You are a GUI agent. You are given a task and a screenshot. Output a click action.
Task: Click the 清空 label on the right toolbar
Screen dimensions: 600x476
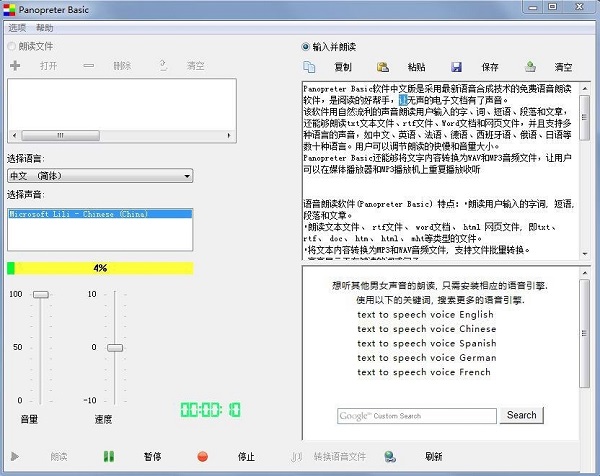[x=563, y=67]
